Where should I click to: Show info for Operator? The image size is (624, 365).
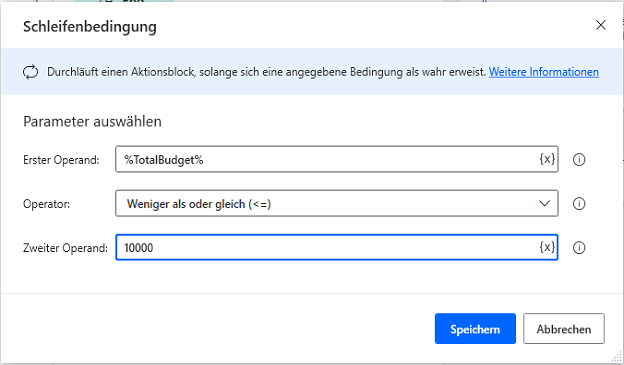point(579,204)
